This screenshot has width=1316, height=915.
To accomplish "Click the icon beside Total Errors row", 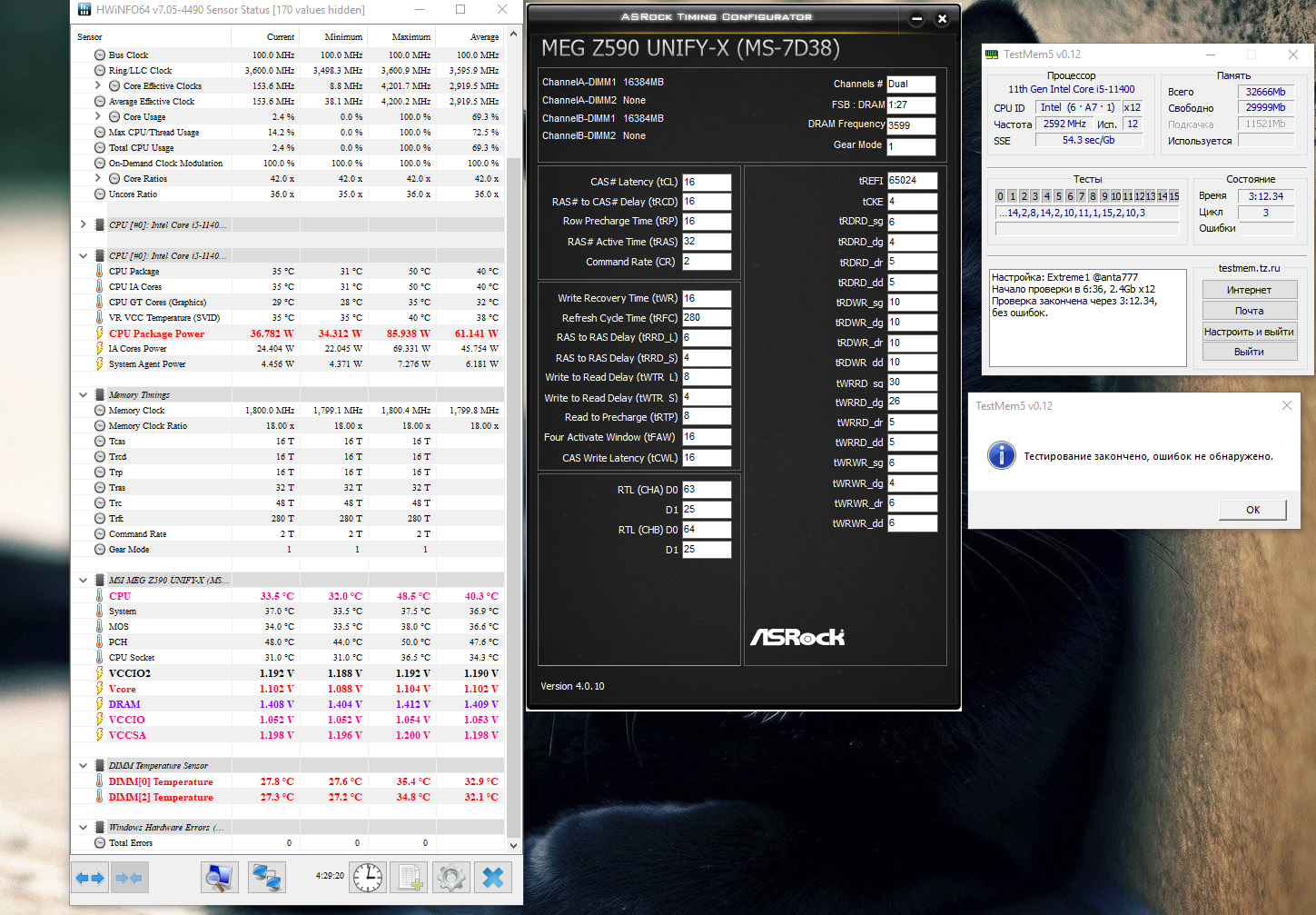I will pos(100,843).
